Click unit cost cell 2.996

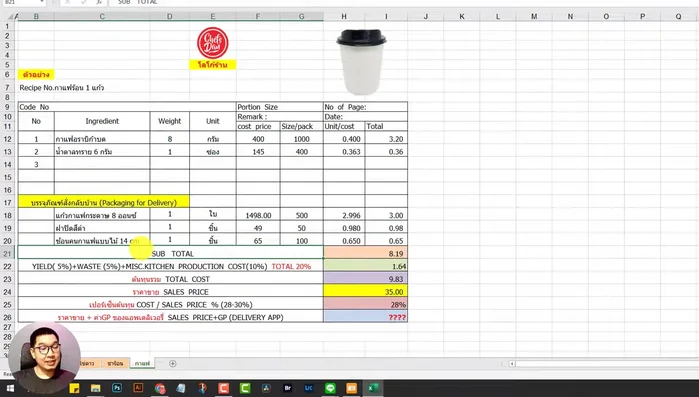(344, 215)
